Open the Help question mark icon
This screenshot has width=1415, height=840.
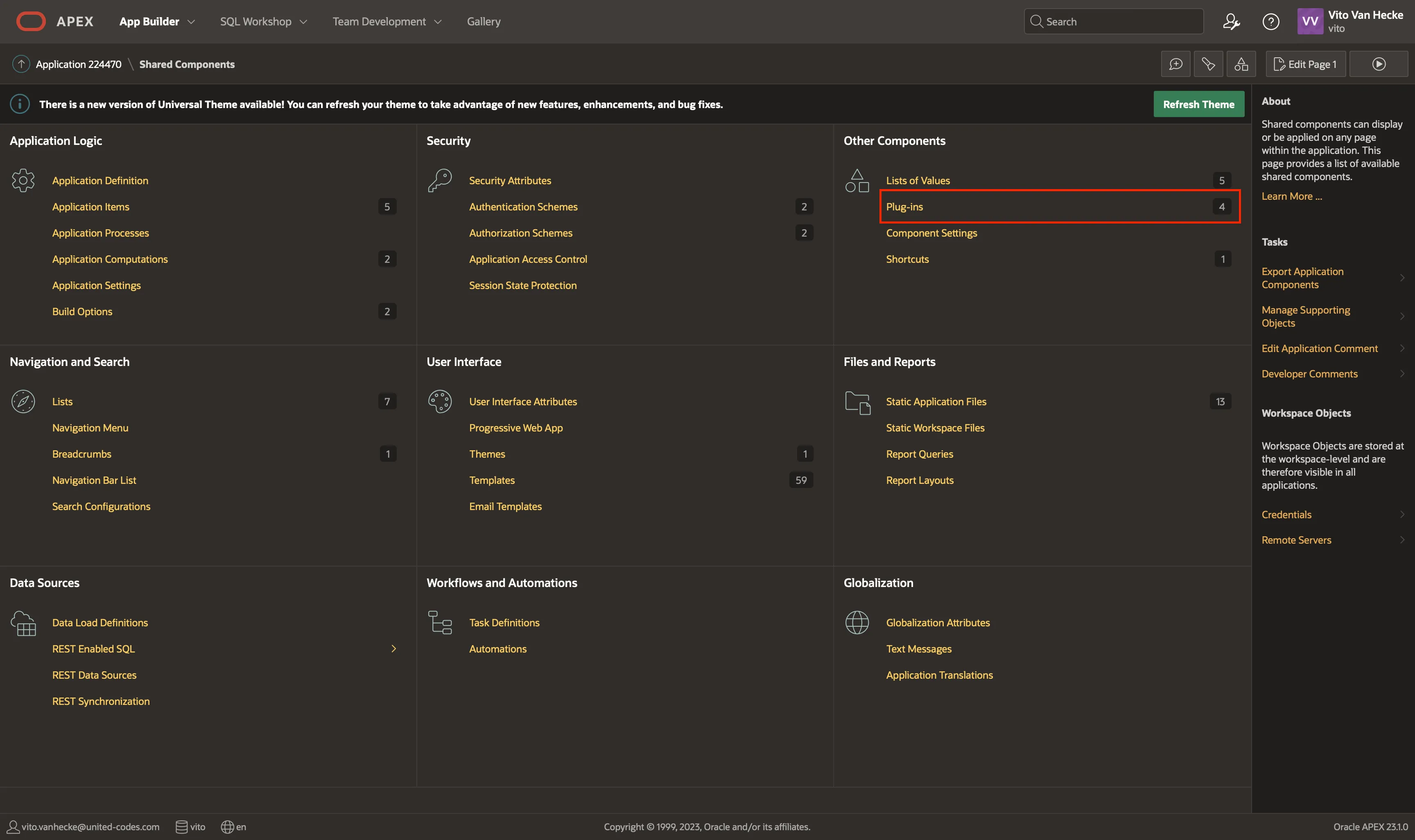(x=1270, y=22)
